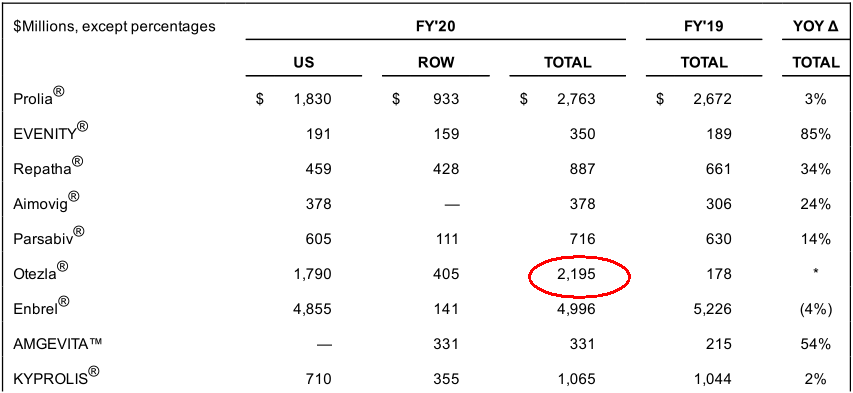Click the FY'19 header

click(704, 26)
